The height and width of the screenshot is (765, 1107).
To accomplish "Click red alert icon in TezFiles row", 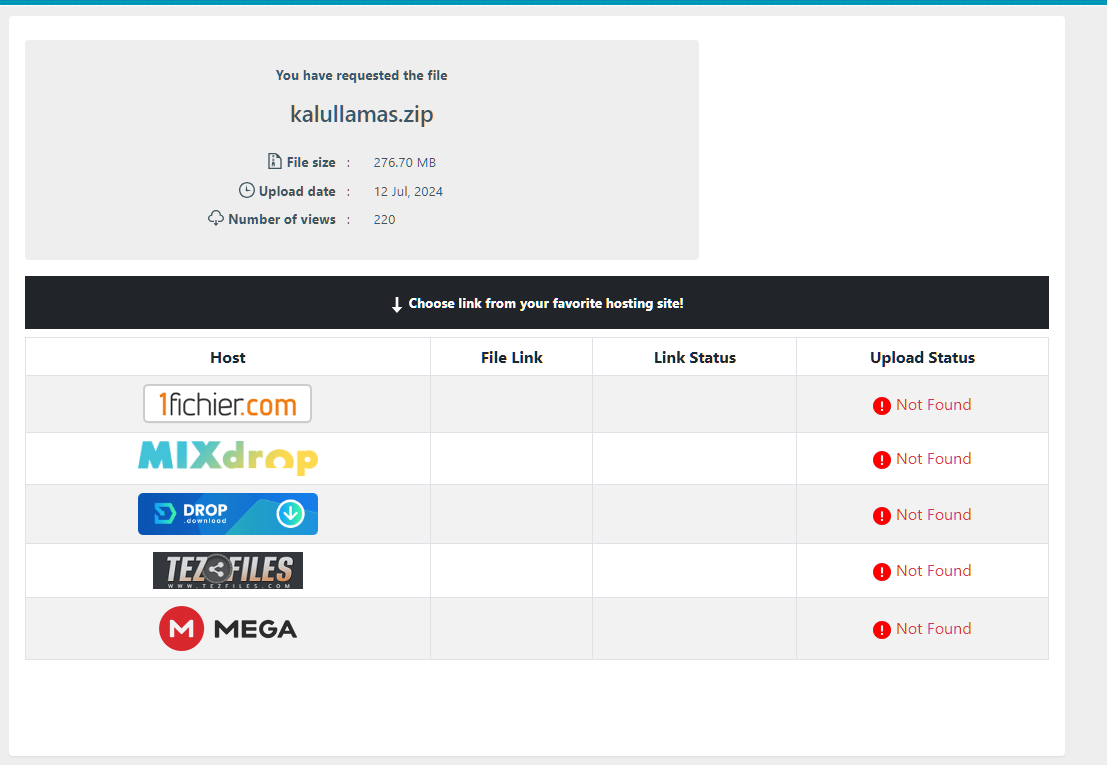I will (x=882, y=572).
